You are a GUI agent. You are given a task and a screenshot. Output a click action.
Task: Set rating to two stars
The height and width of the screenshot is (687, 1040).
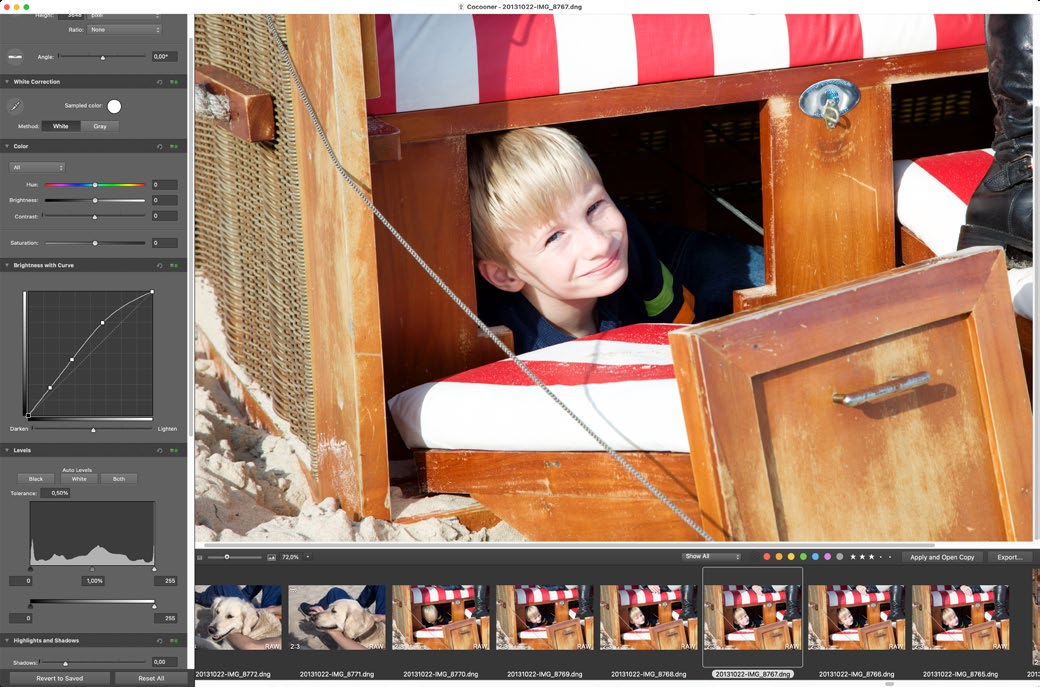coord(862,557)
